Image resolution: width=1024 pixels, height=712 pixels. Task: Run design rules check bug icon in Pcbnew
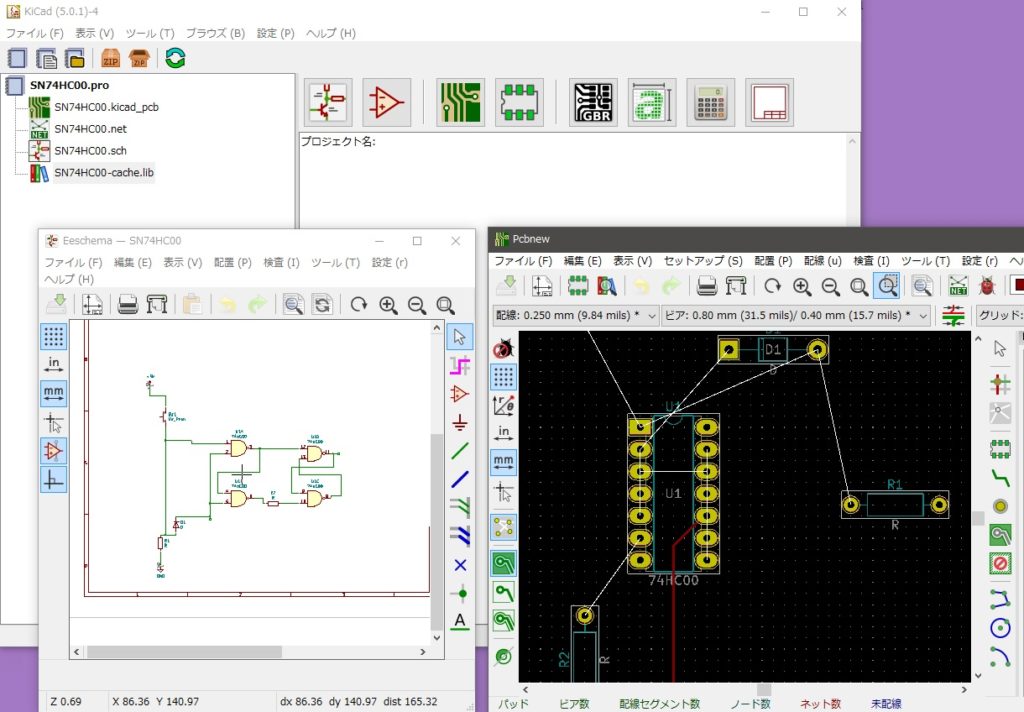point(987,286)
